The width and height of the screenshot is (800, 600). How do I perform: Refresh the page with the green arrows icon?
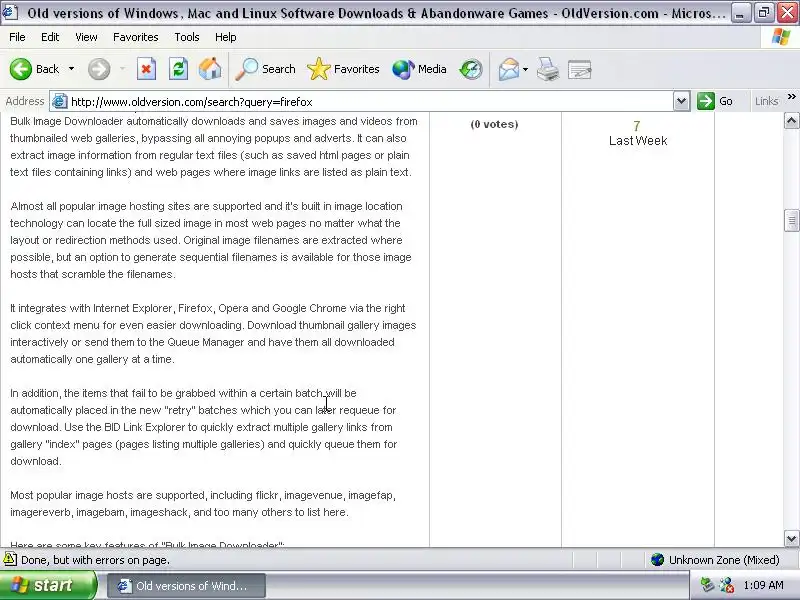point(179,69)
